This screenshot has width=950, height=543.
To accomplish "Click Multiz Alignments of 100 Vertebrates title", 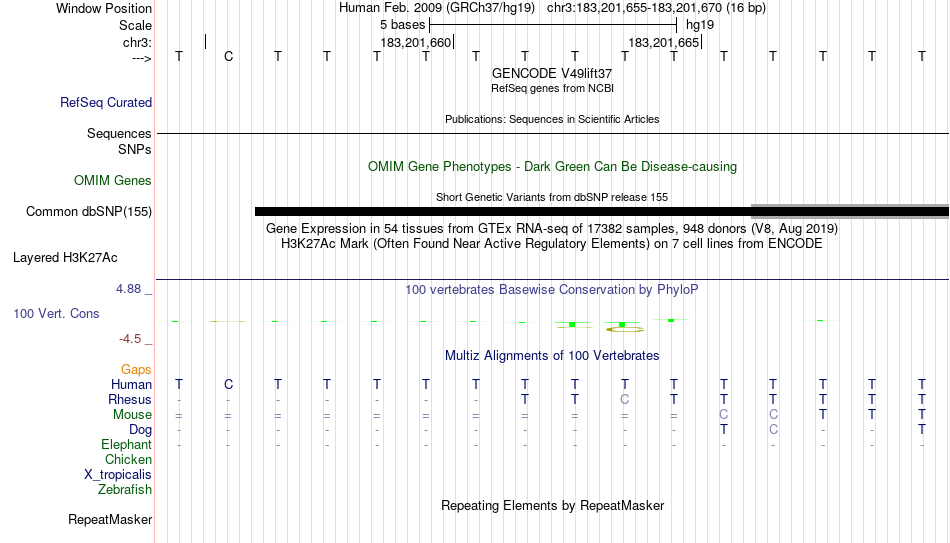I will click(x=552, y=356).
